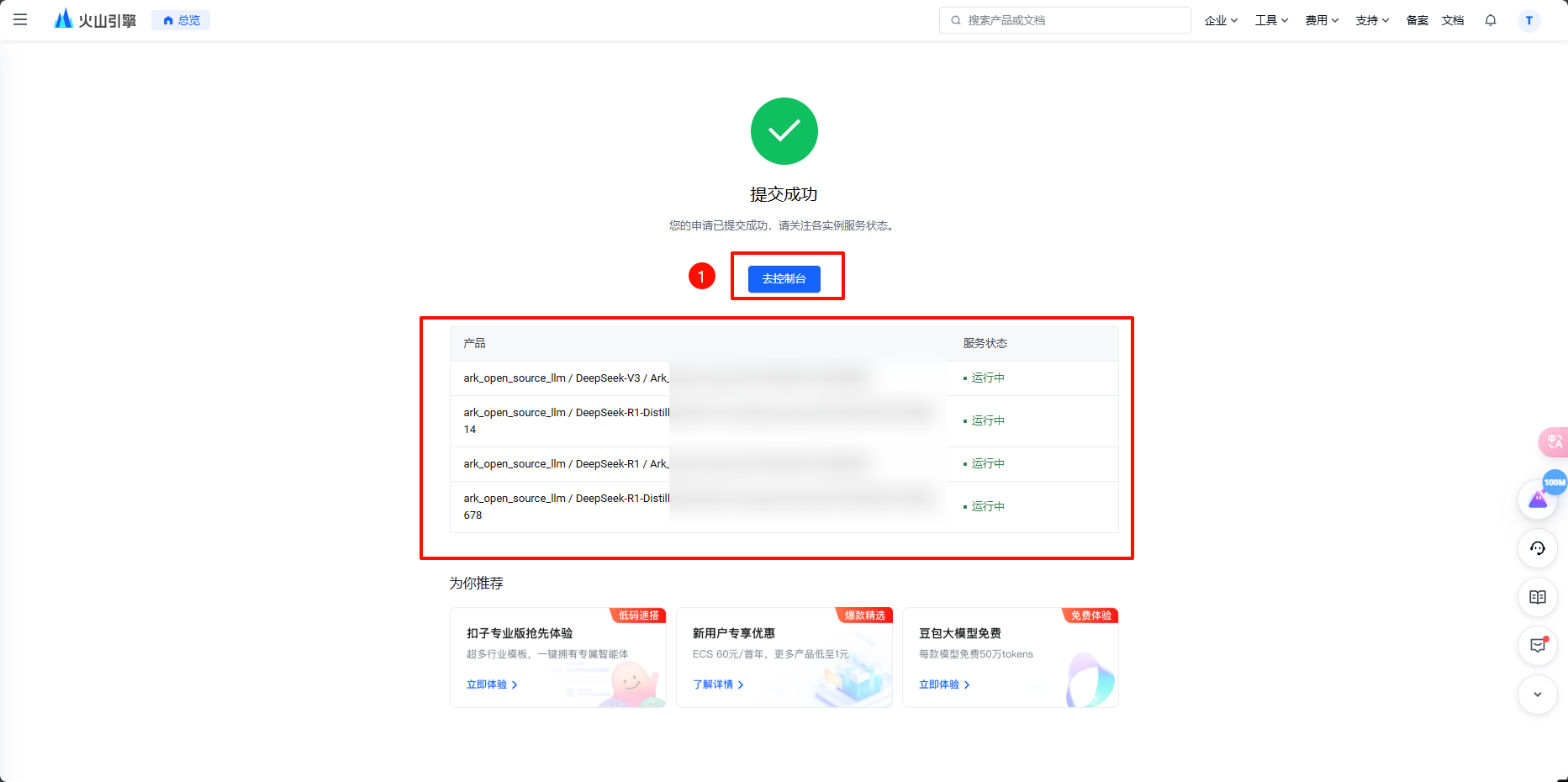Open the hamburger navigation menu
Image resolution: width=1568 pixels, height=782 pixels.
20,19
